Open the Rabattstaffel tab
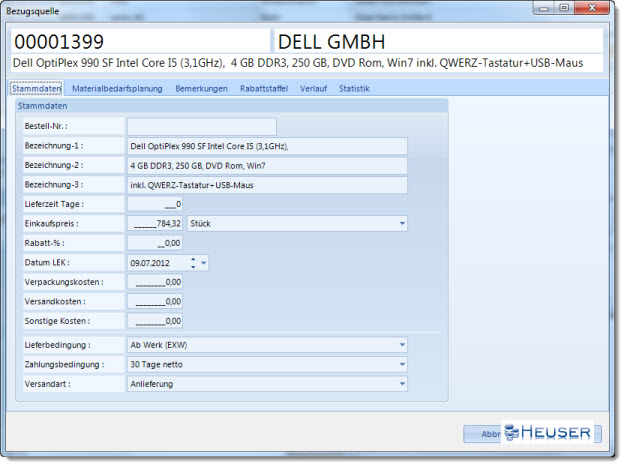Viewport: 625px width, 467px height. click(x=264, y=88)
